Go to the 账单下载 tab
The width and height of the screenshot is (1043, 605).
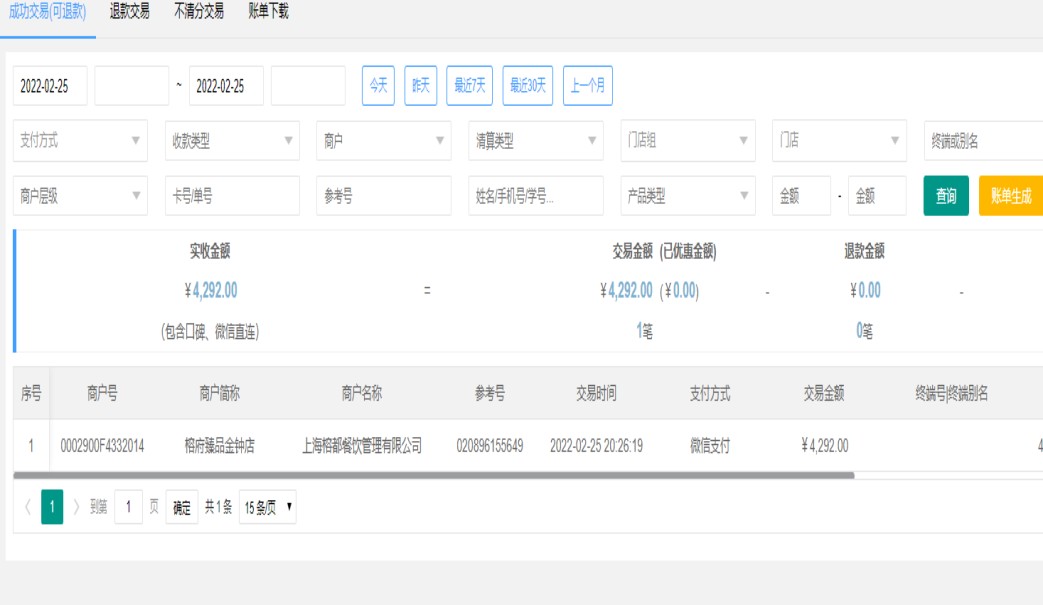tap(268, 12)
